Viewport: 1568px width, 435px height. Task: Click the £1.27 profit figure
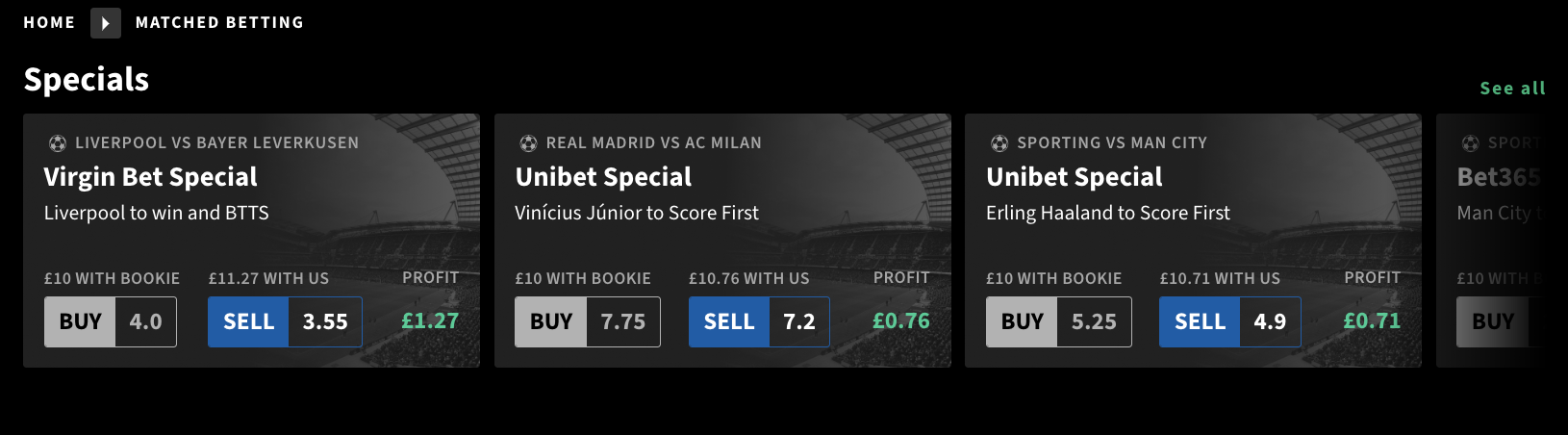pos(430,320)
